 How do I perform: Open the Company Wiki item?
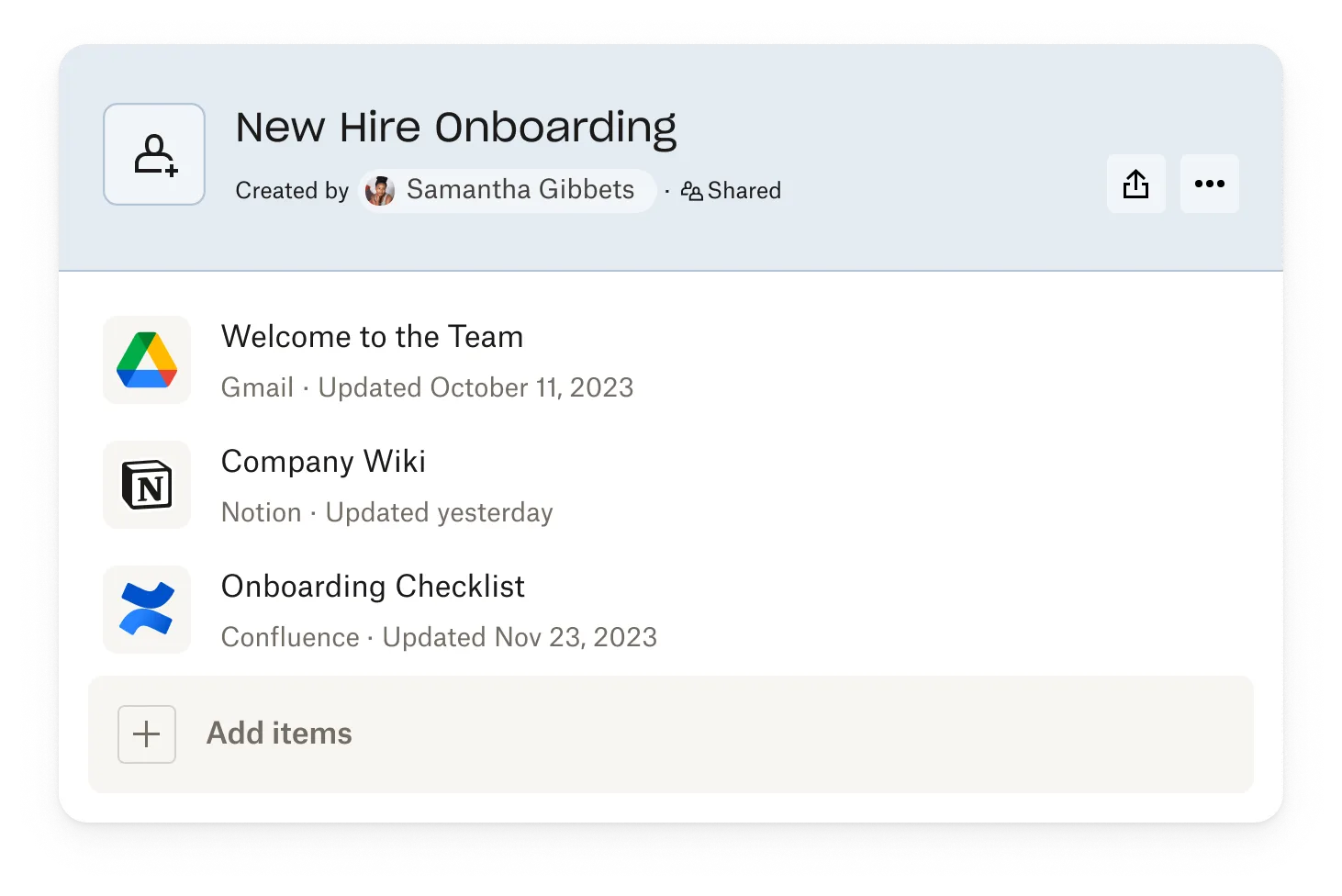point(323,462)
